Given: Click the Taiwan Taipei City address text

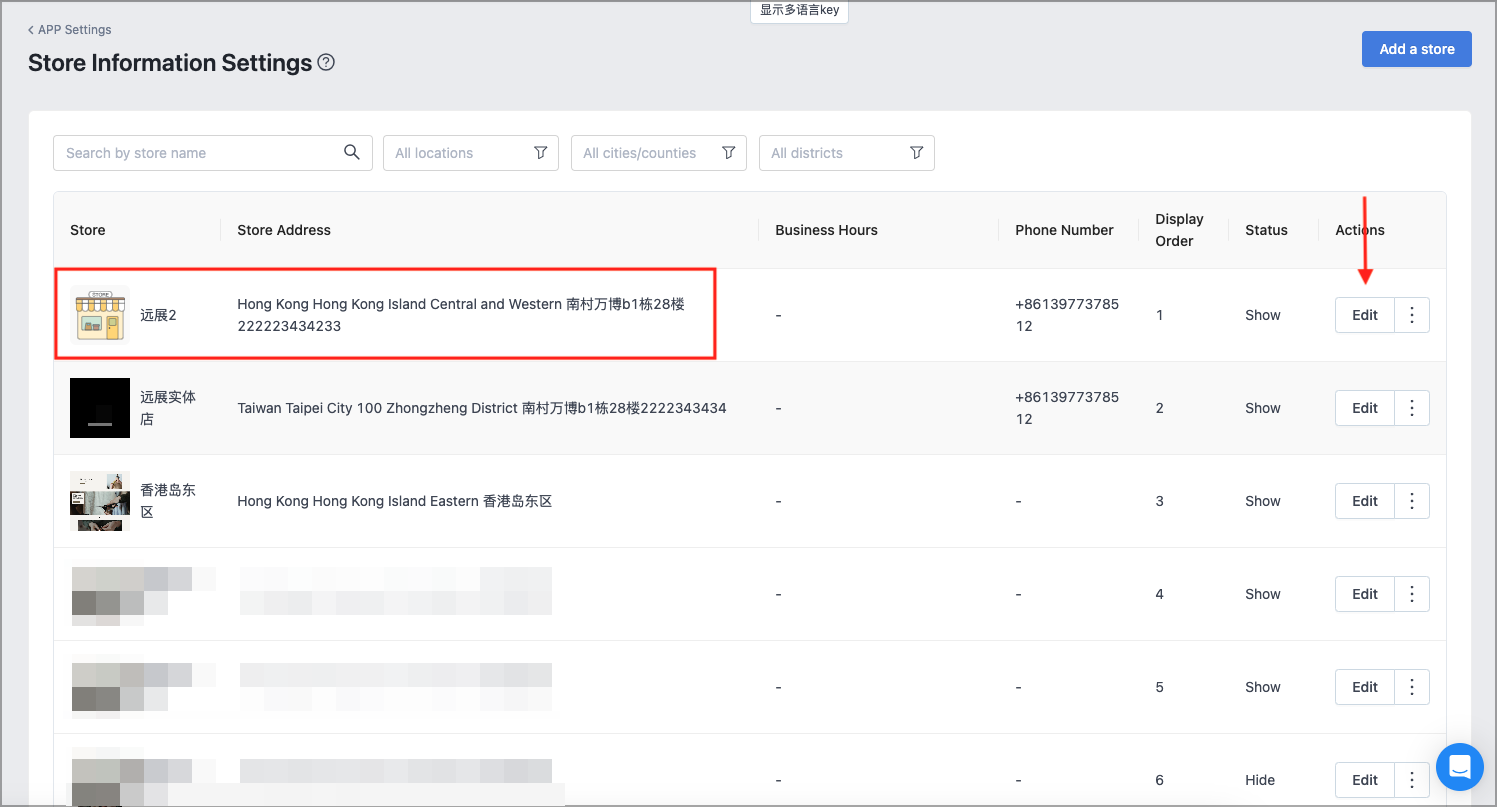Looking at the screenshot, I should 482,408.
